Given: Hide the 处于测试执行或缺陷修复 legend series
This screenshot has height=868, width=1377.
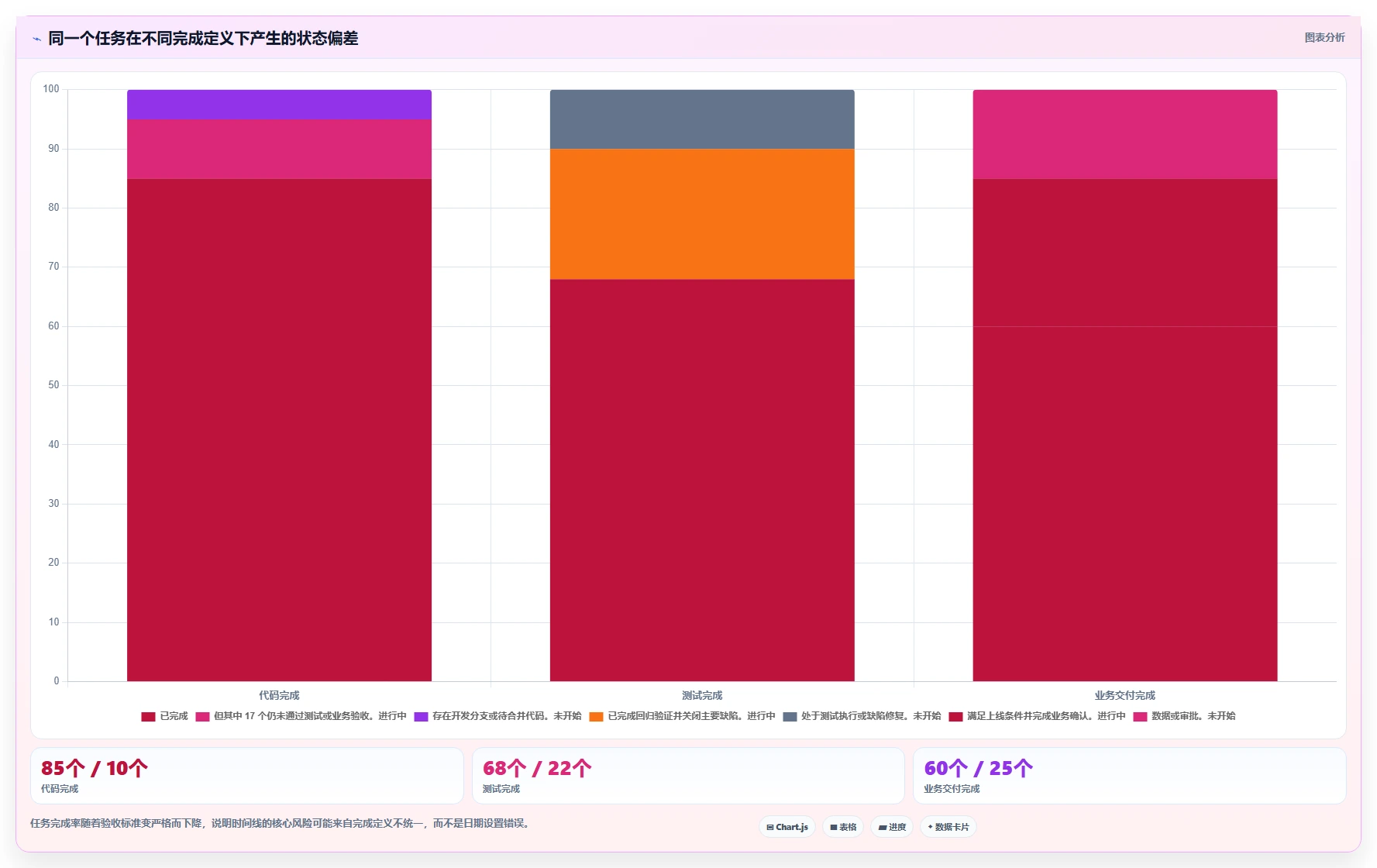Looking at the screenshot, I should (862, 716).
